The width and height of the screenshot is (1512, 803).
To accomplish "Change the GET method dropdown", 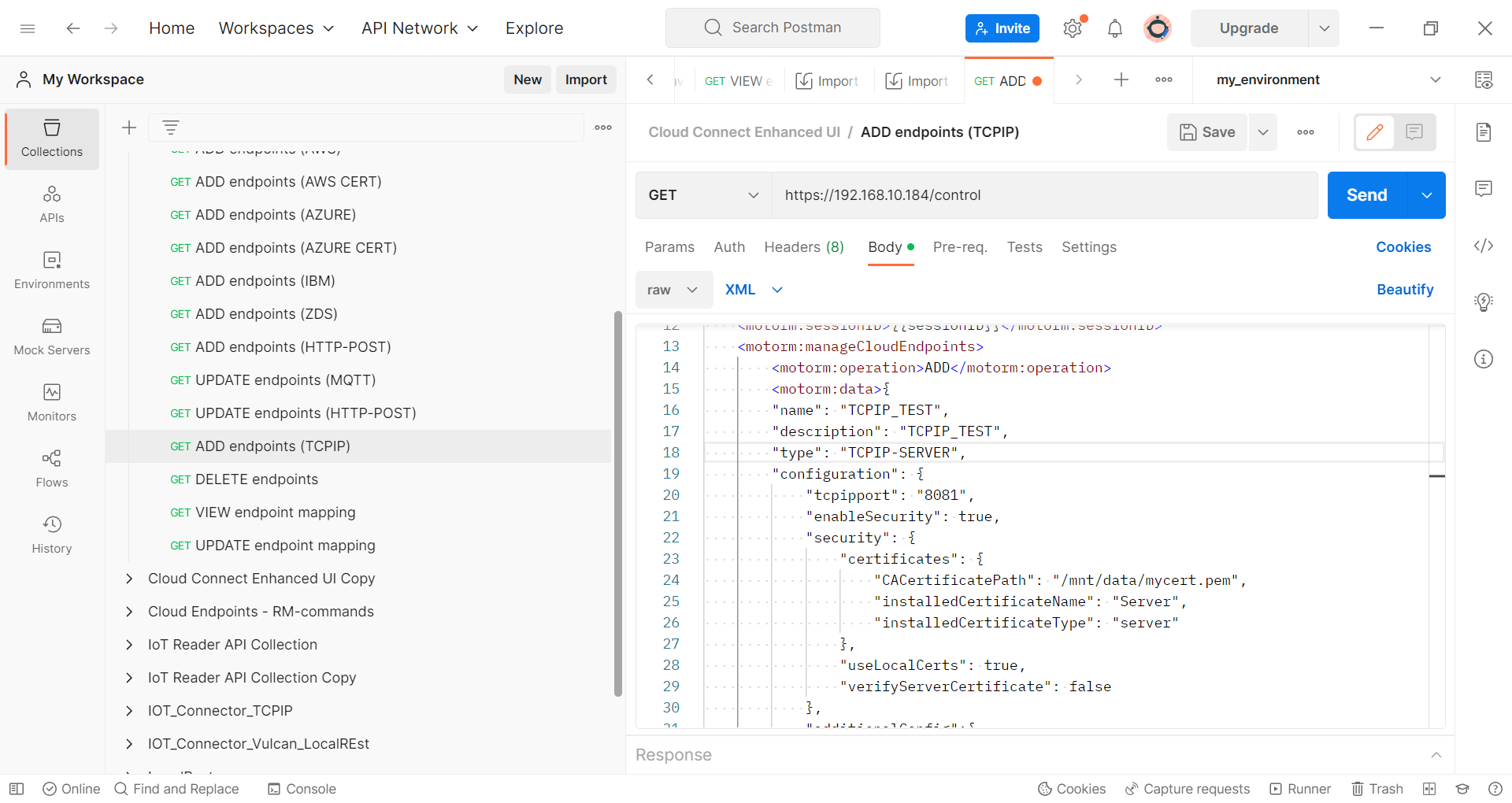I will 703,195.
